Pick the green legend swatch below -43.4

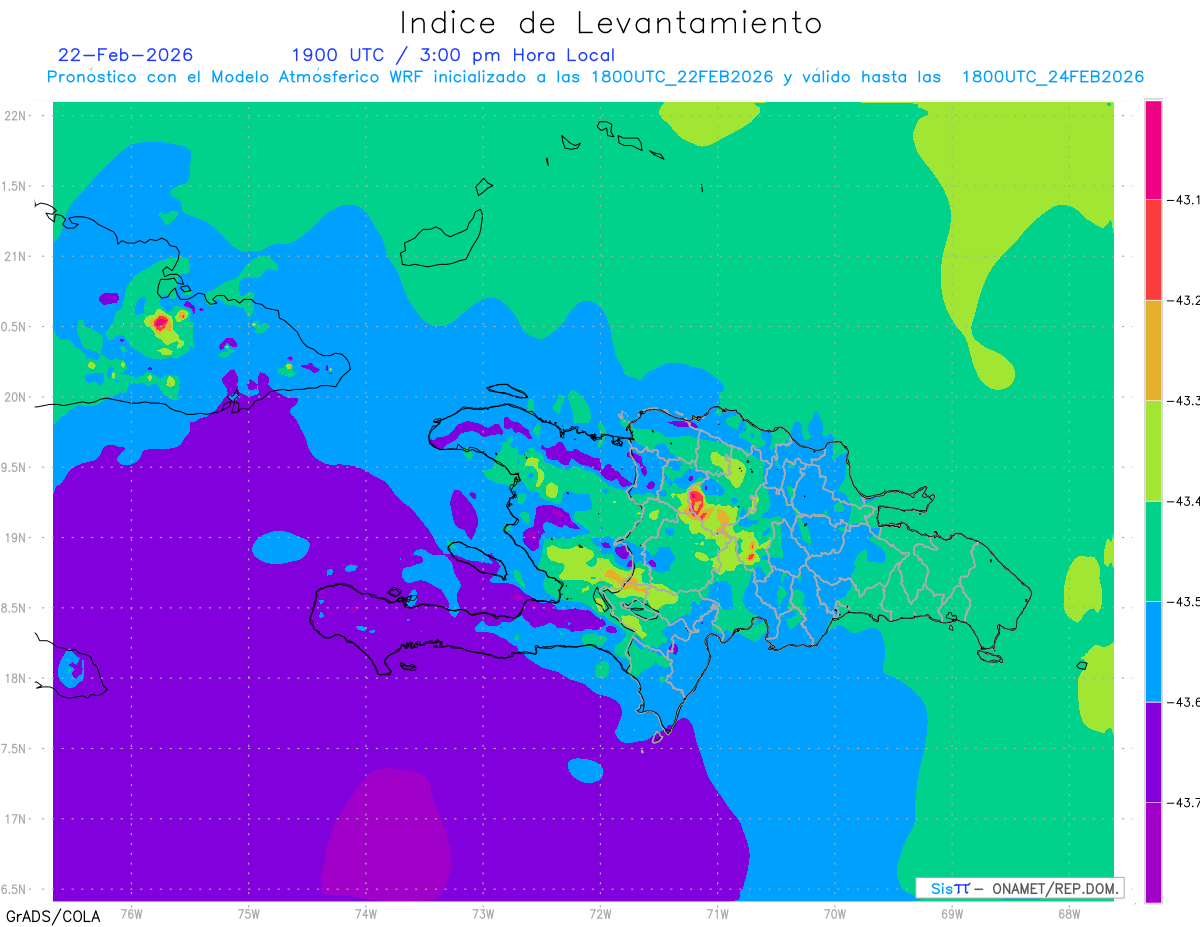tap(1153, 551)
